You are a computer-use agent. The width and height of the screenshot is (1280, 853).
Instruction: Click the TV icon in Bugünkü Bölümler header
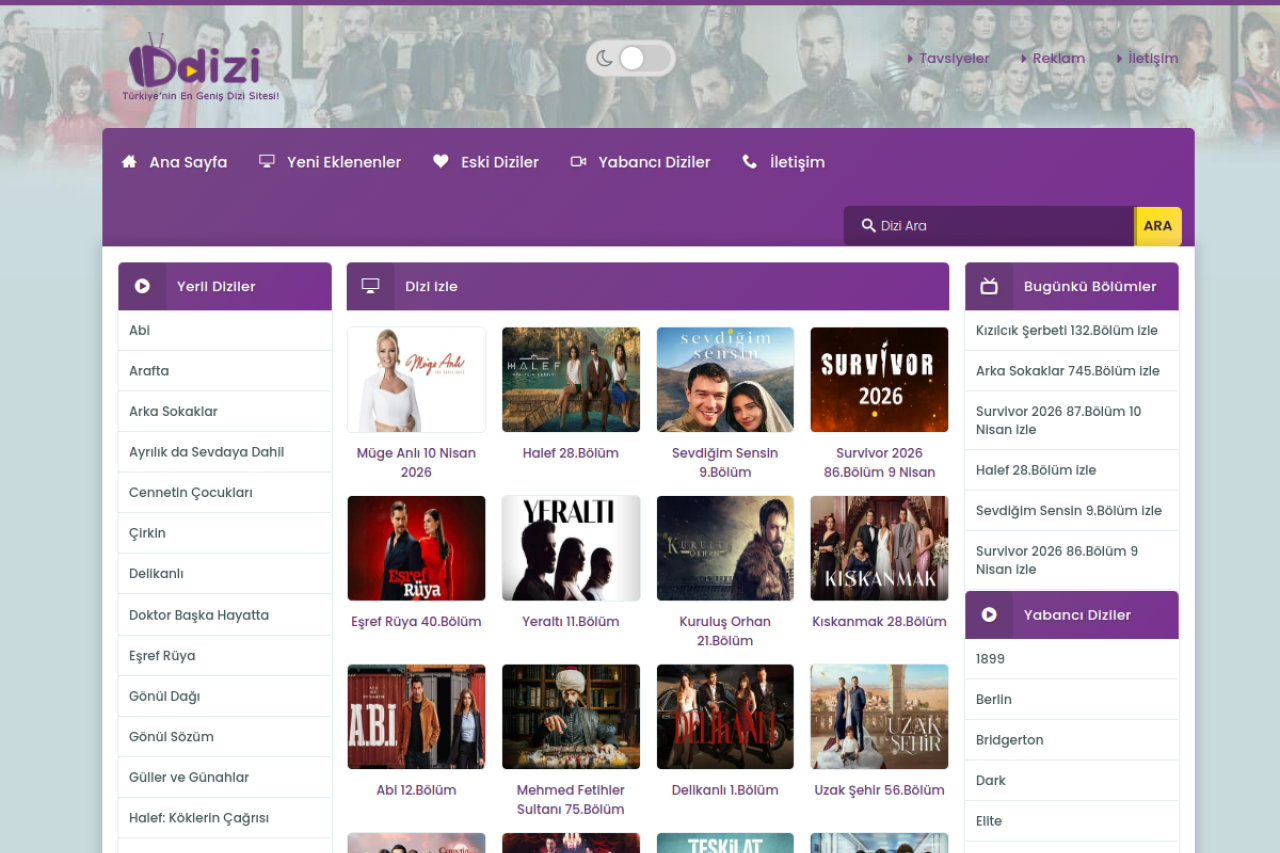tap(989, 286)
